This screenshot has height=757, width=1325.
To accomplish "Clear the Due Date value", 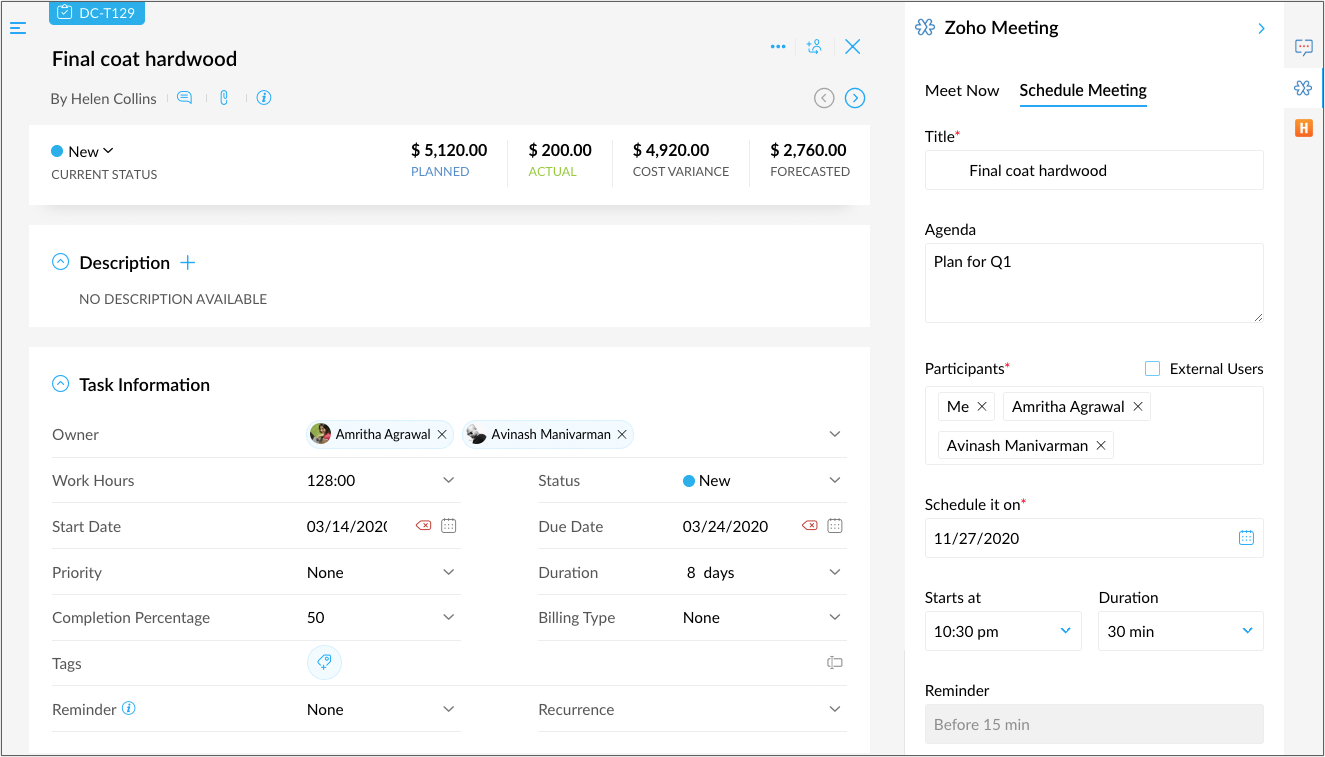I will [809, 526].
